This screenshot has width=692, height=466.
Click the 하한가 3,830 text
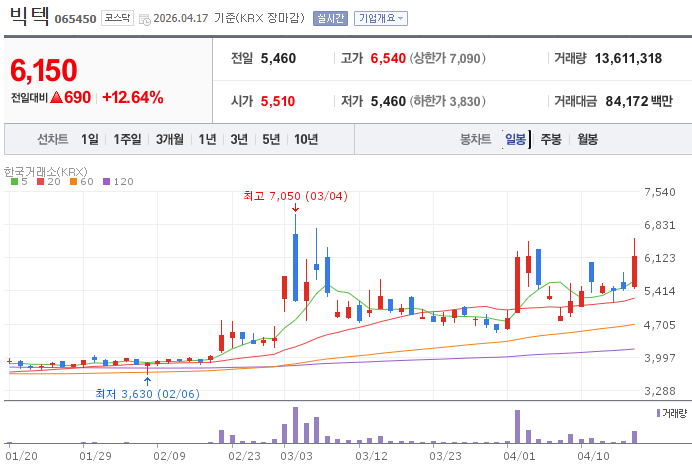(448, 101)
